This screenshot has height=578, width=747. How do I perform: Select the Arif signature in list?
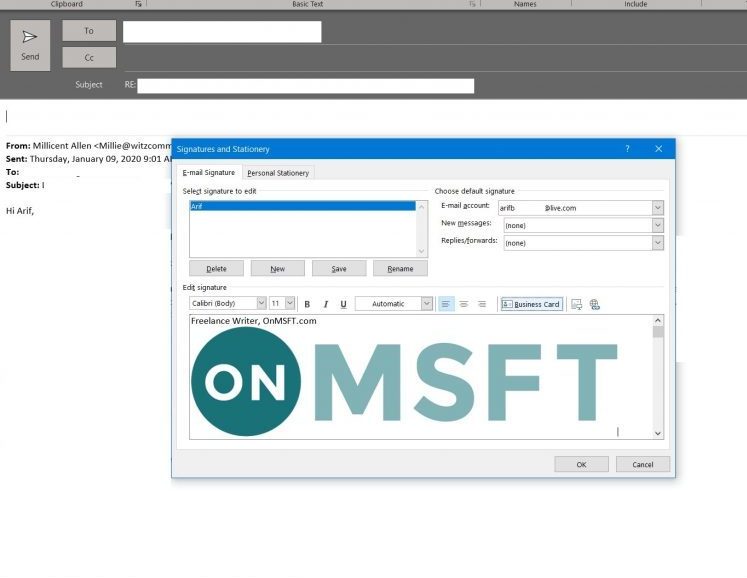(303, 206)
